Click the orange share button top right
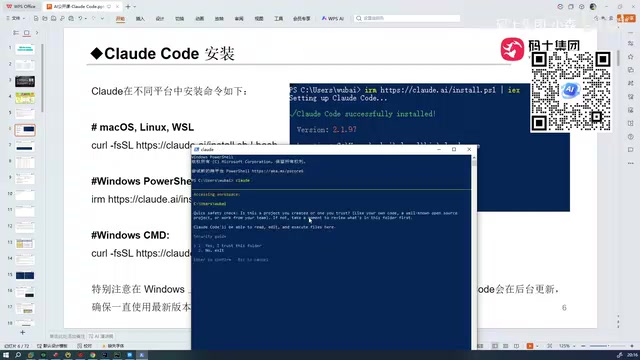The image size is (640, 360). coord(626,18)
